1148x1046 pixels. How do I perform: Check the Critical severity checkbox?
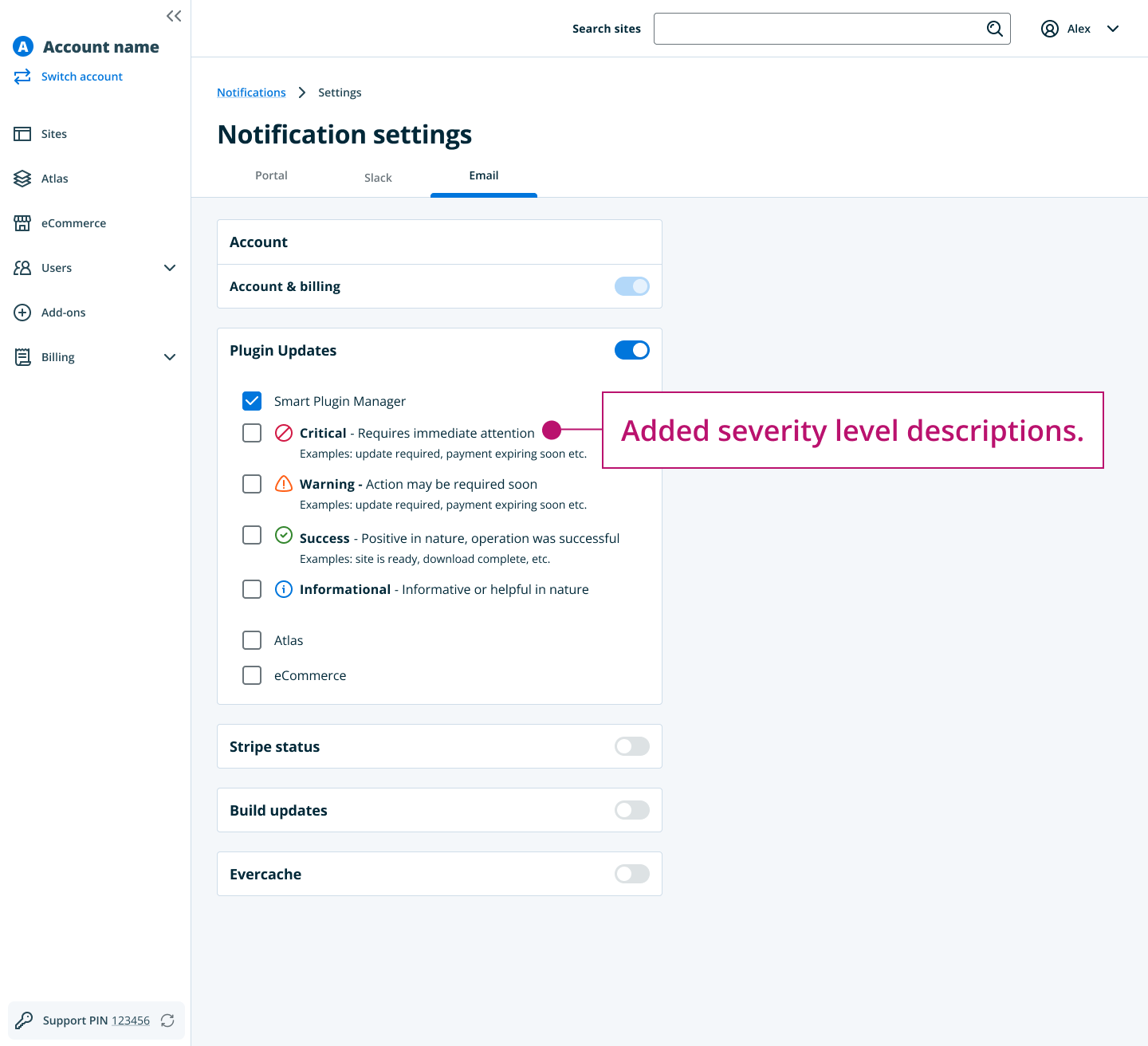pos(252,433)
